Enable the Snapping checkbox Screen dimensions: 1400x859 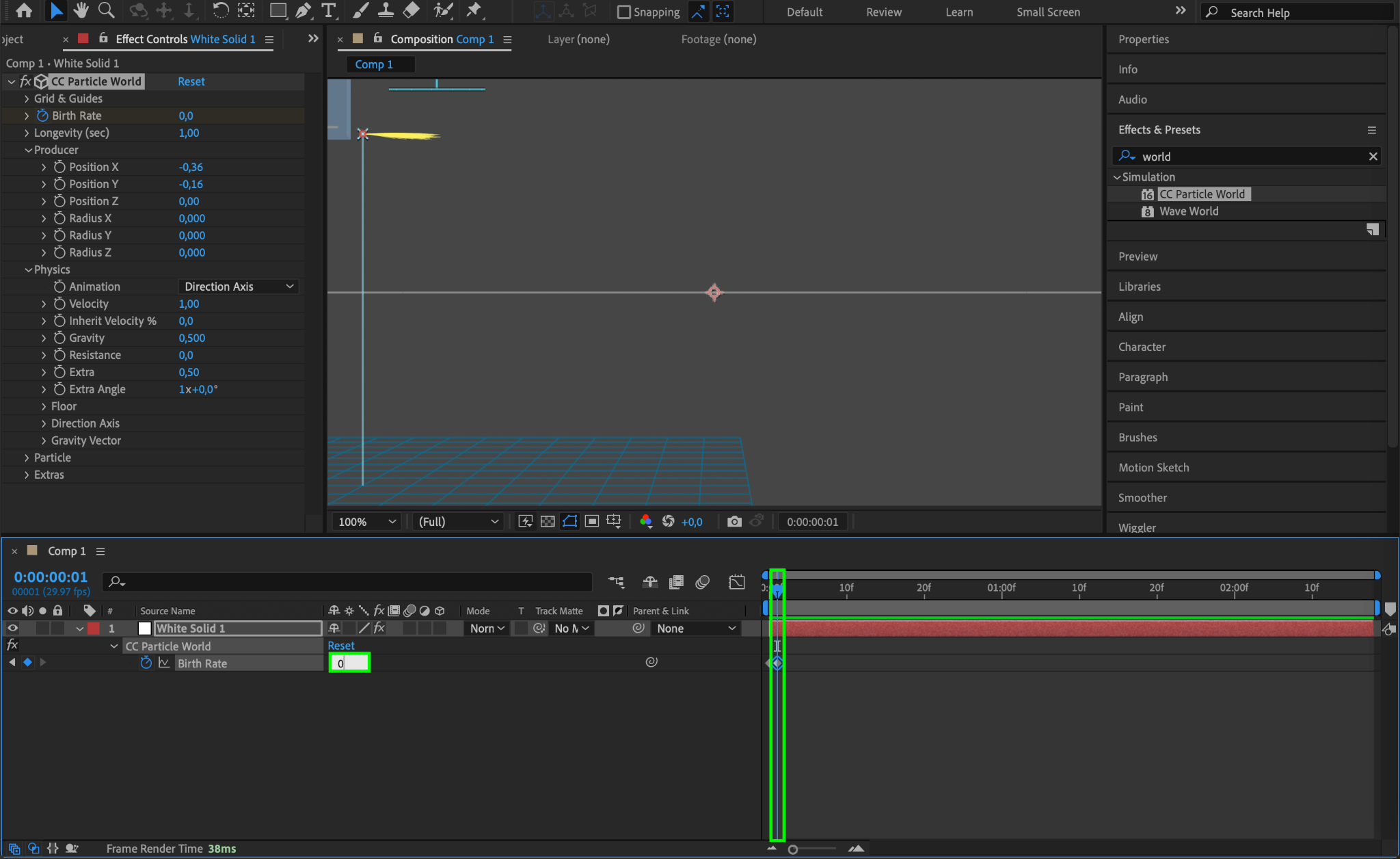point(623,12)
